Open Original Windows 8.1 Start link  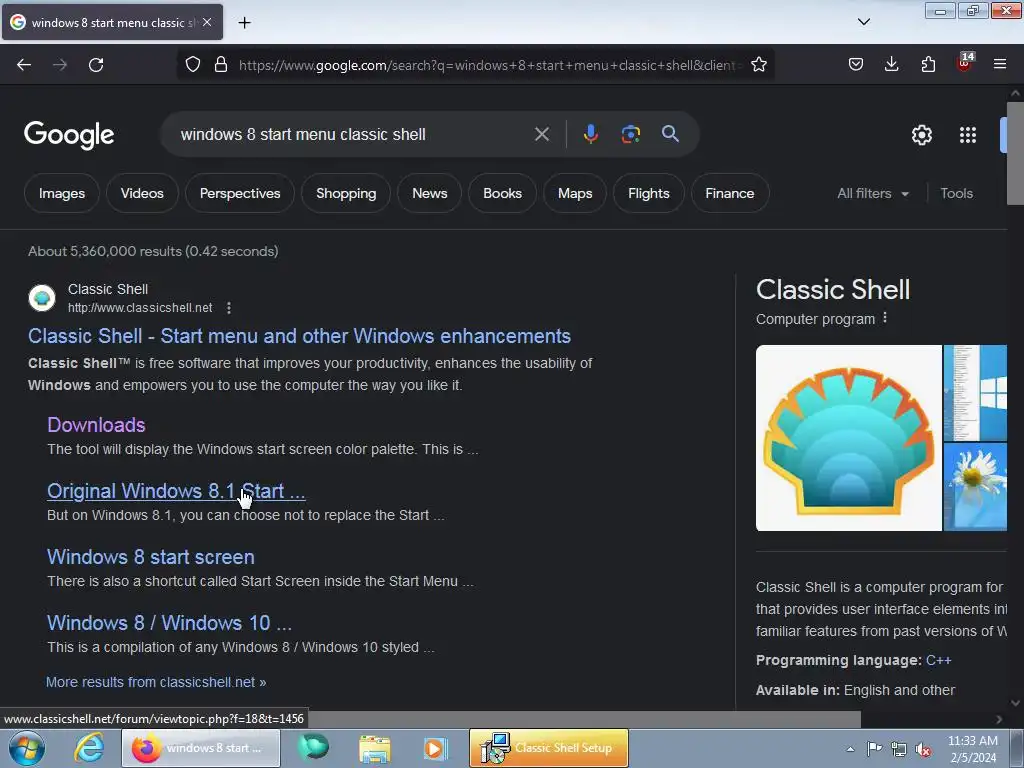pyautogui.click(x=176, y=490)
